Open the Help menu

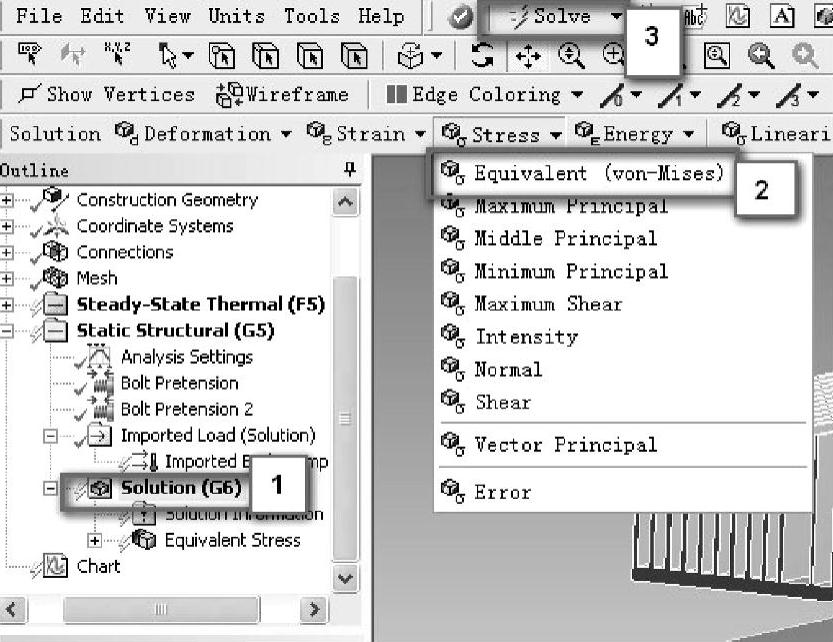point(381,16)
